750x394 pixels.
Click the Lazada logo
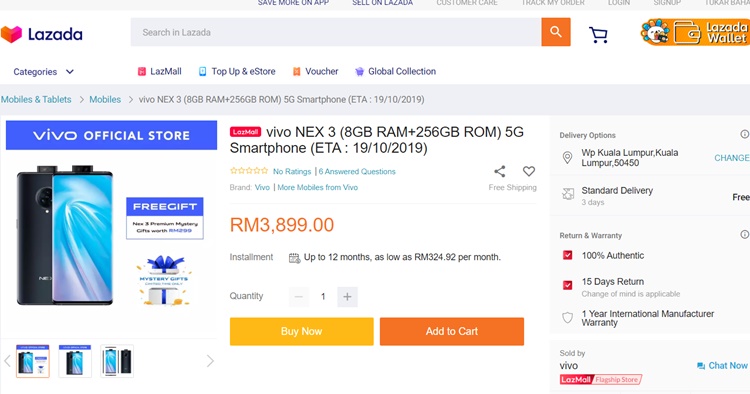pos(42,34)
